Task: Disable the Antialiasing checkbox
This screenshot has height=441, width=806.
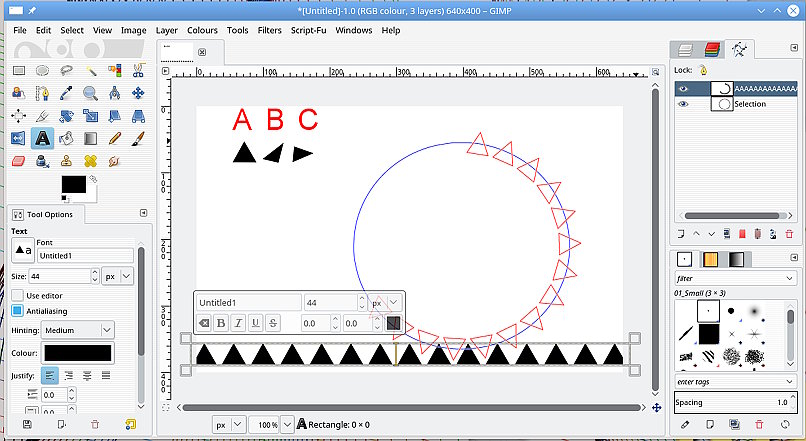Action: tap(17, 311)
